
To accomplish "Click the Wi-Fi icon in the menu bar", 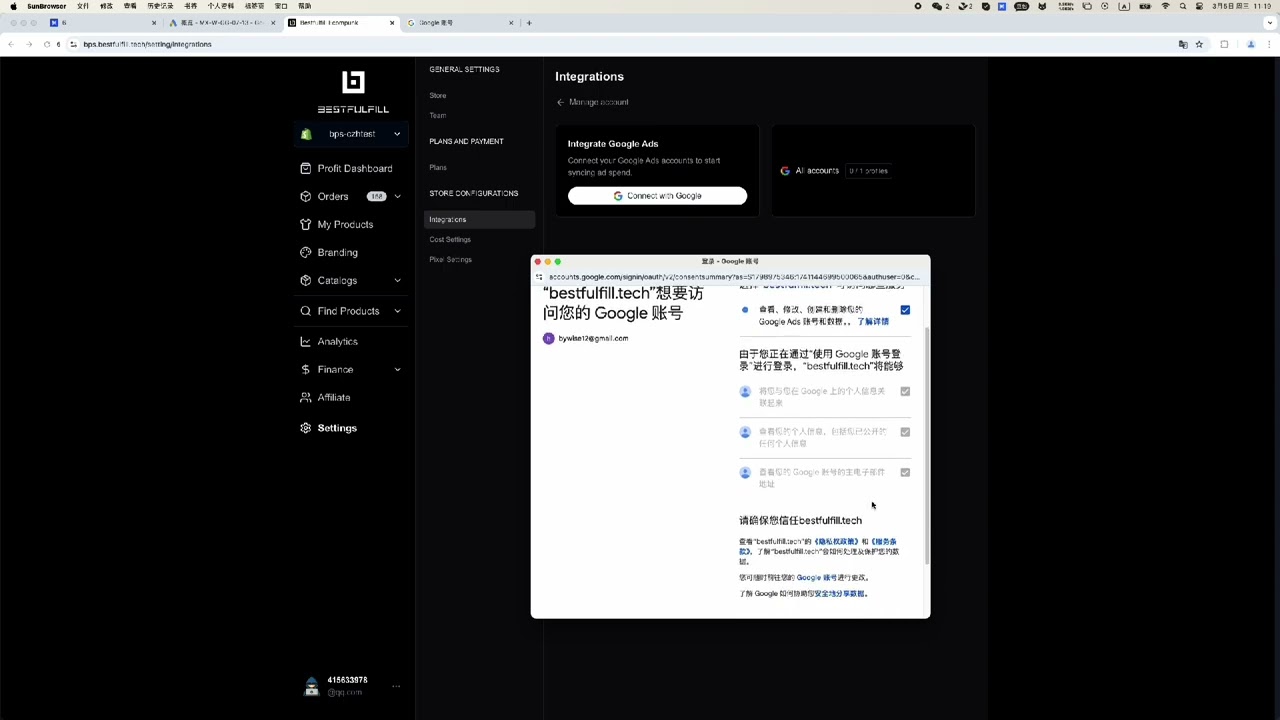I will pyautogui.click(x=1165, y=6).
